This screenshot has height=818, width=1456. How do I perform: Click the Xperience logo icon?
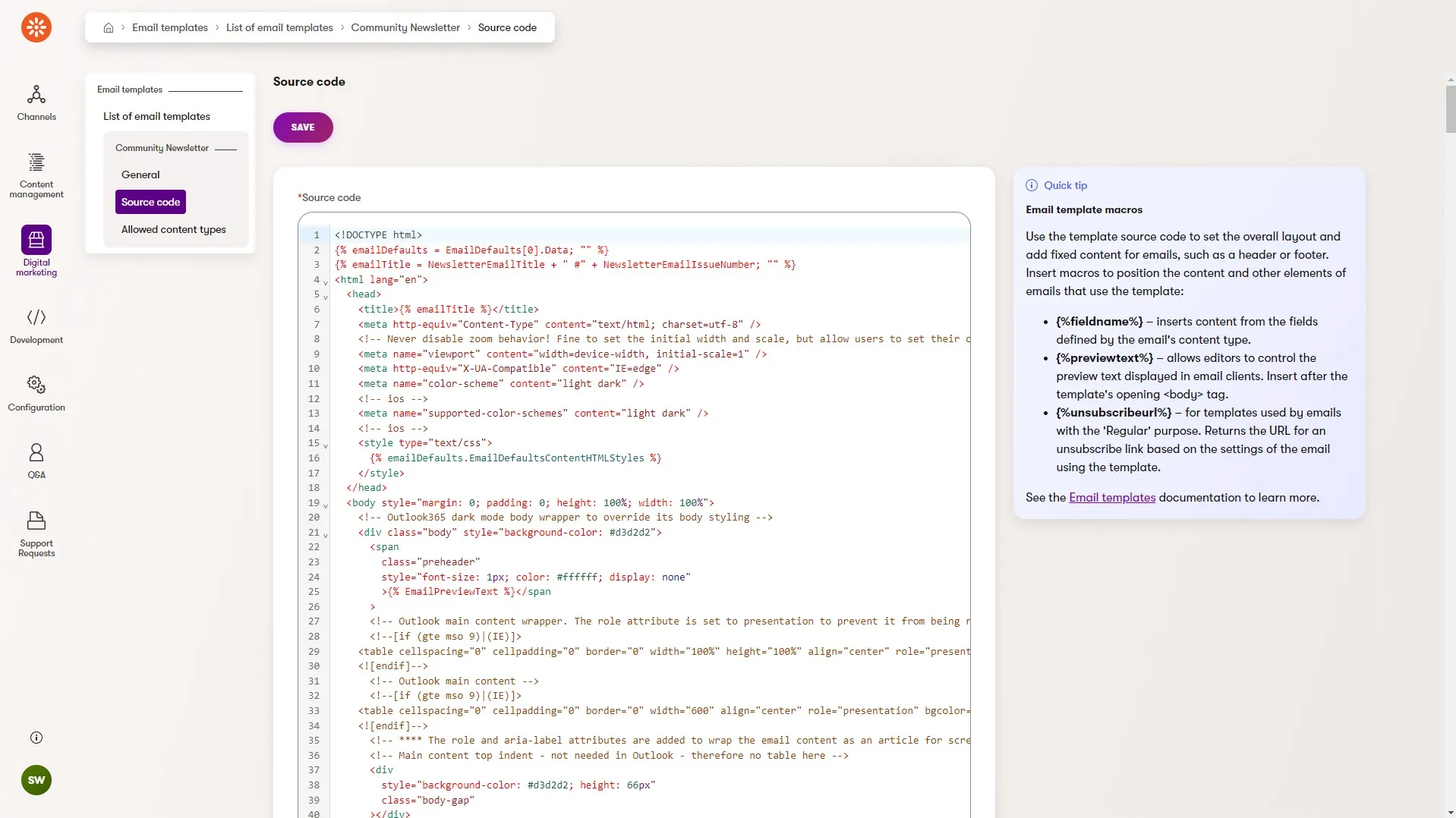click(36, 27)
